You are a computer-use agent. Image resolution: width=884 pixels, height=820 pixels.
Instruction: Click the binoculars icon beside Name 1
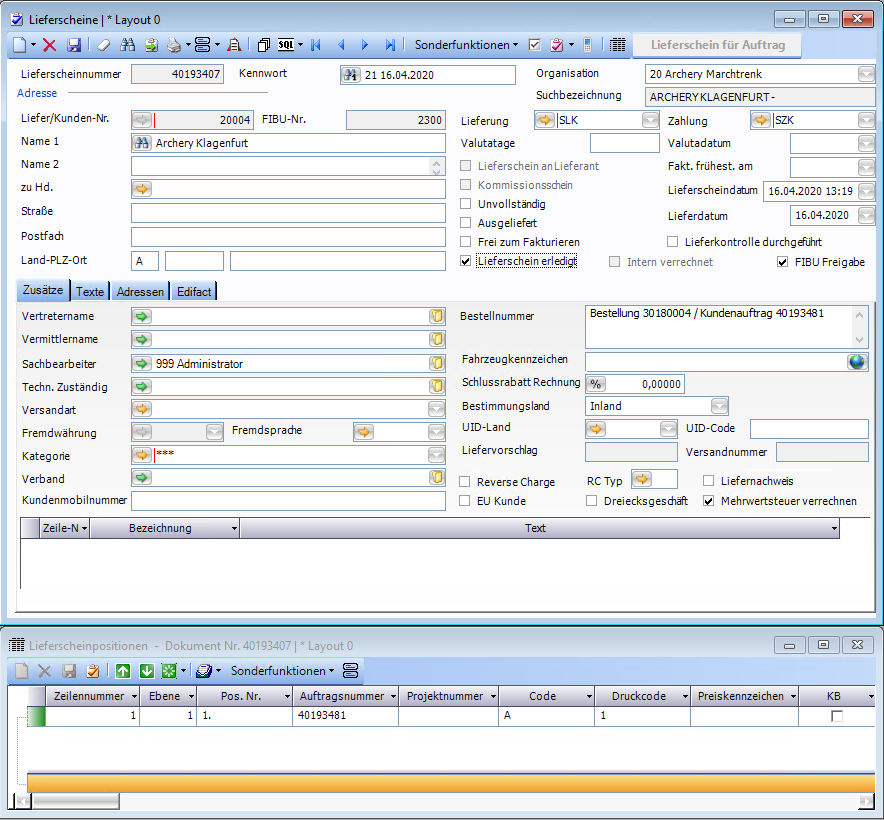(x=142, y=143)
